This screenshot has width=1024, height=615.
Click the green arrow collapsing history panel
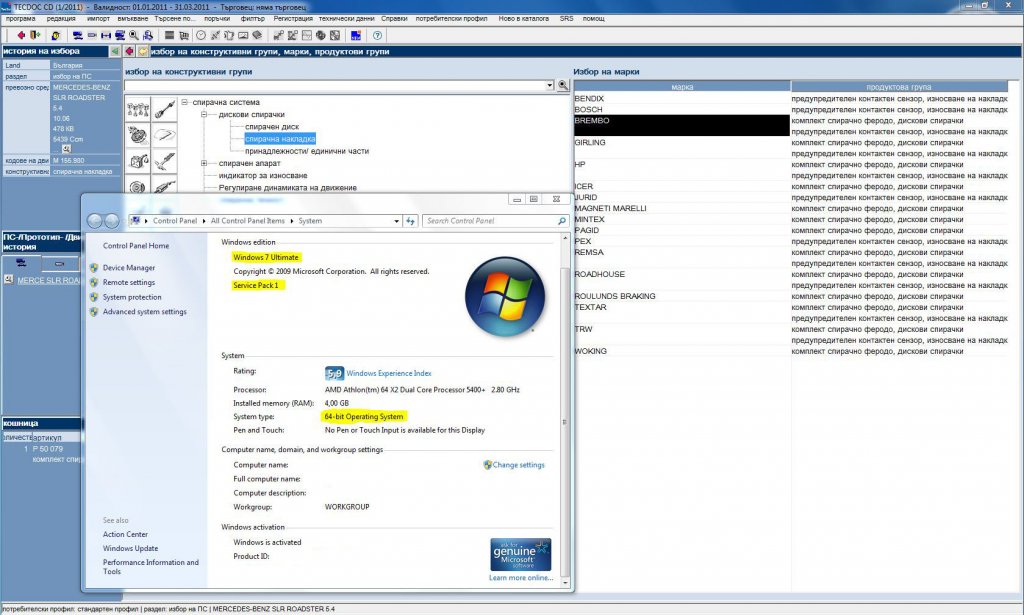pyautogui.click(x=115, y=51)
